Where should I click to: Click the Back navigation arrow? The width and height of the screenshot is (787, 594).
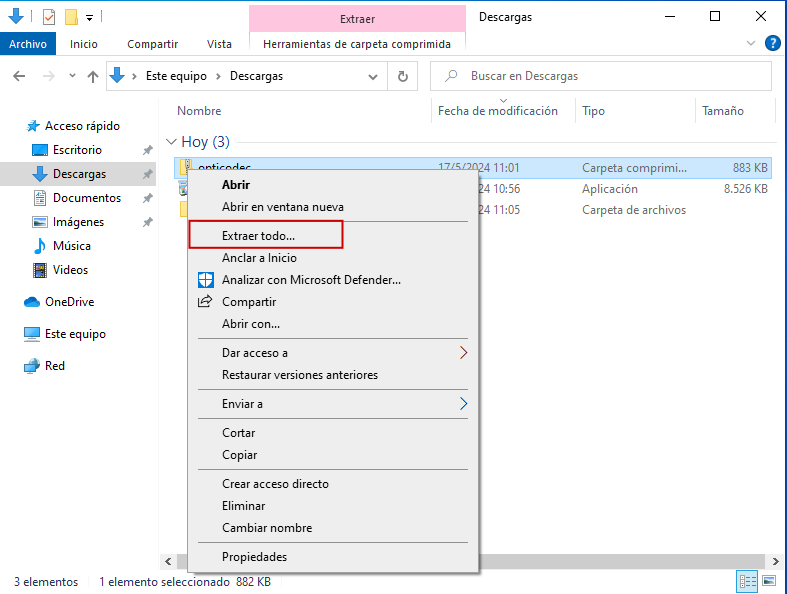(x=19, y=76)
